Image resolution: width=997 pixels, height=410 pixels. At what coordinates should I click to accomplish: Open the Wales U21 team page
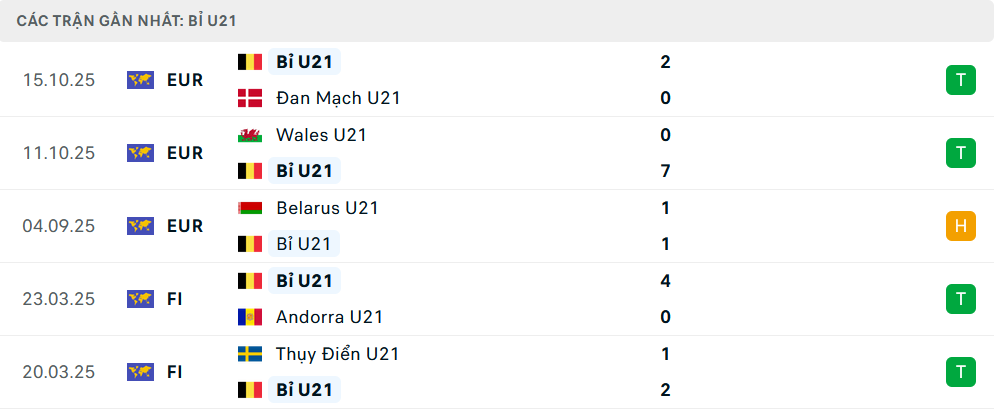click(319, 135)
